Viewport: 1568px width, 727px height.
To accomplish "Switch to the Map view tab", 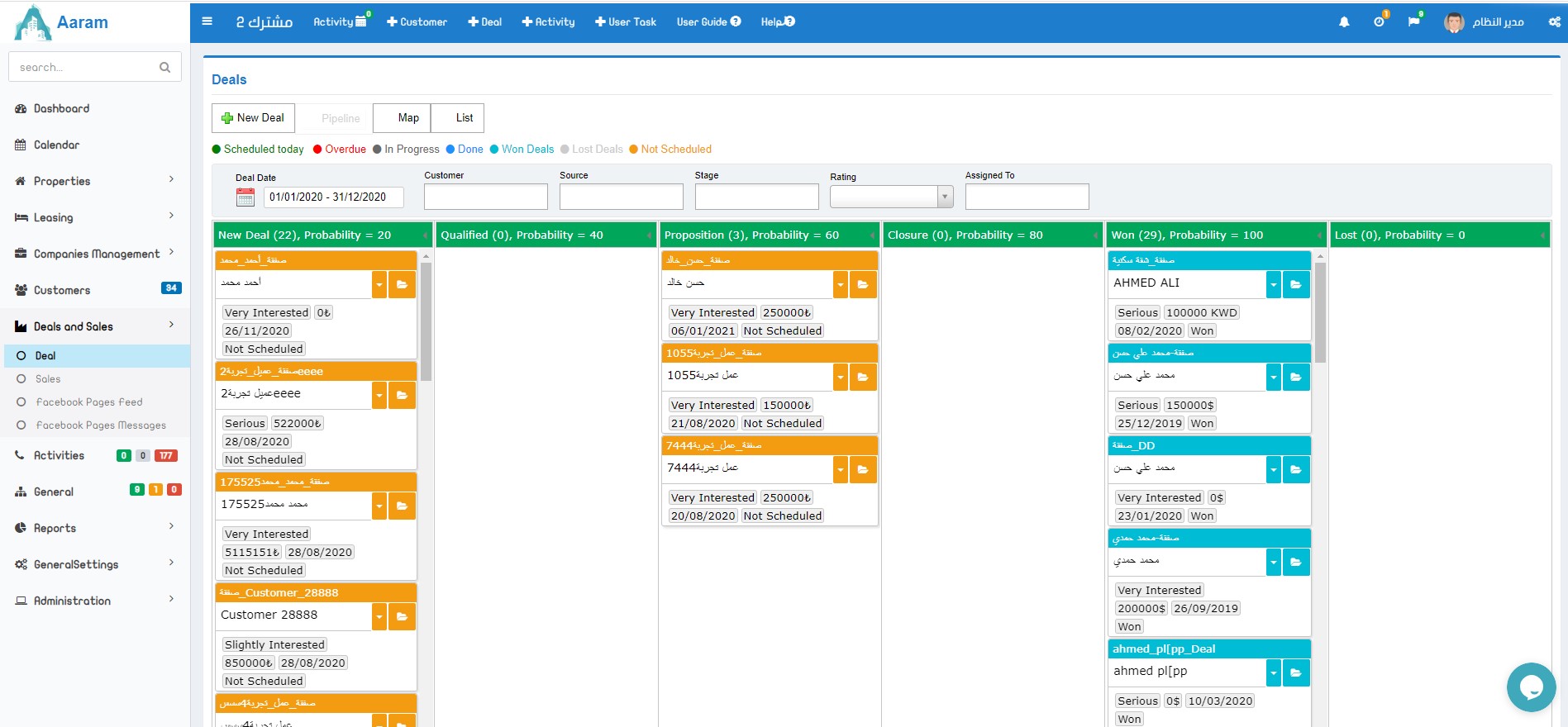I will pyautogui.click(x=407, y=118).
